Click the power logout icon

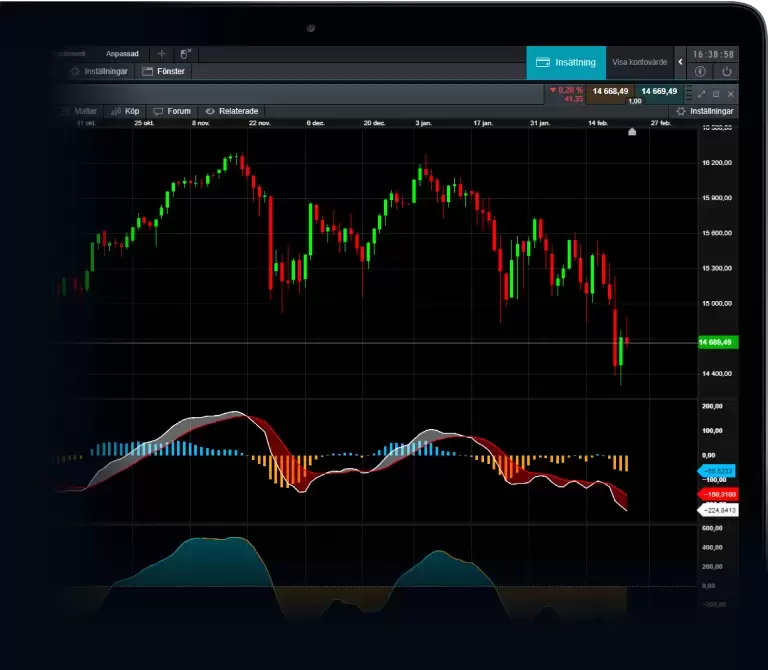pos(726,72)
